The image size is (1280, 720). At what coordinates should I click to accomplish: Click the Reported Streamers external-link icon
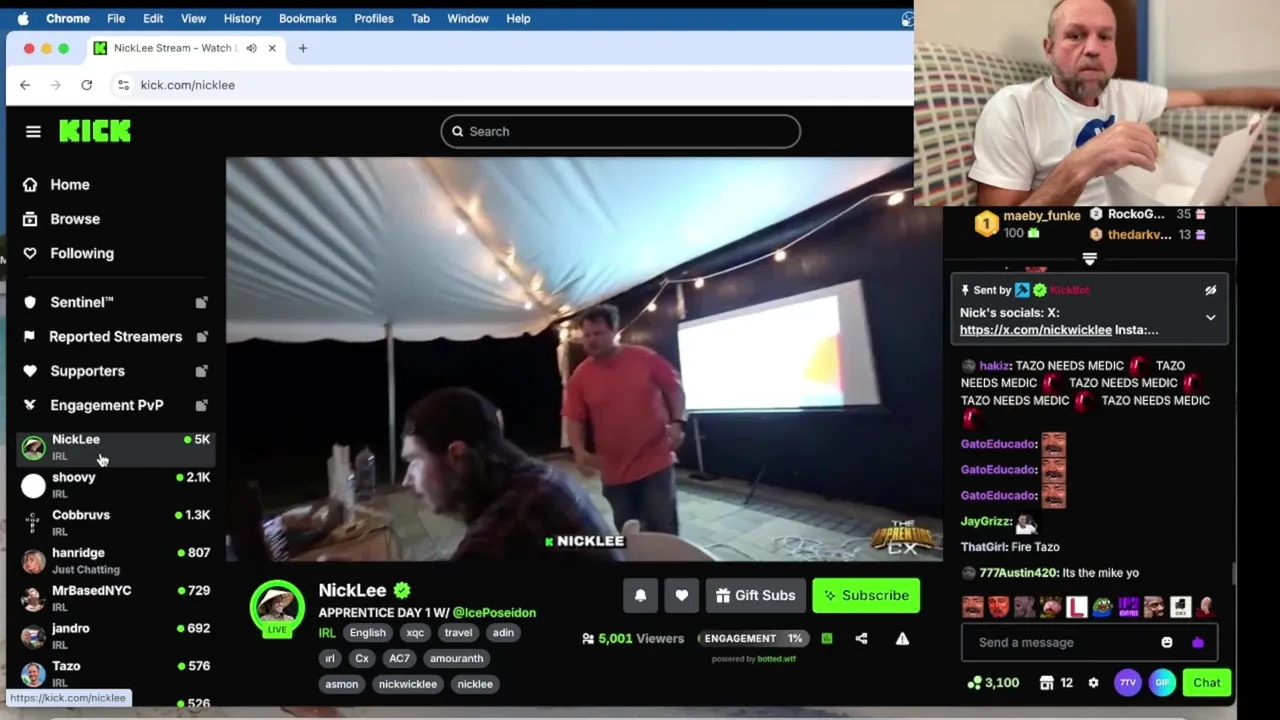(x=201, y=337)
